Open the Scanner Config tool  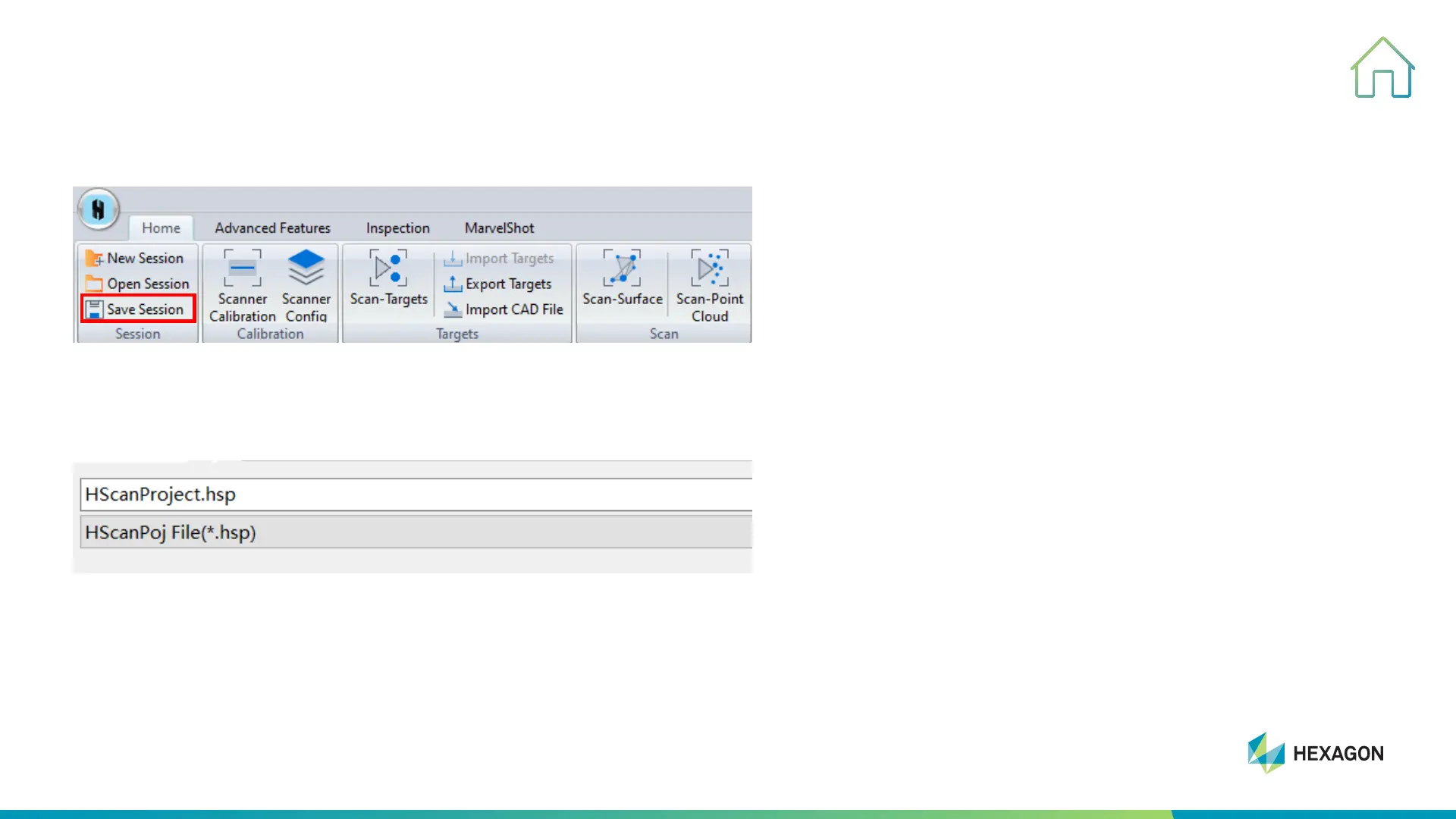(306, 286)
